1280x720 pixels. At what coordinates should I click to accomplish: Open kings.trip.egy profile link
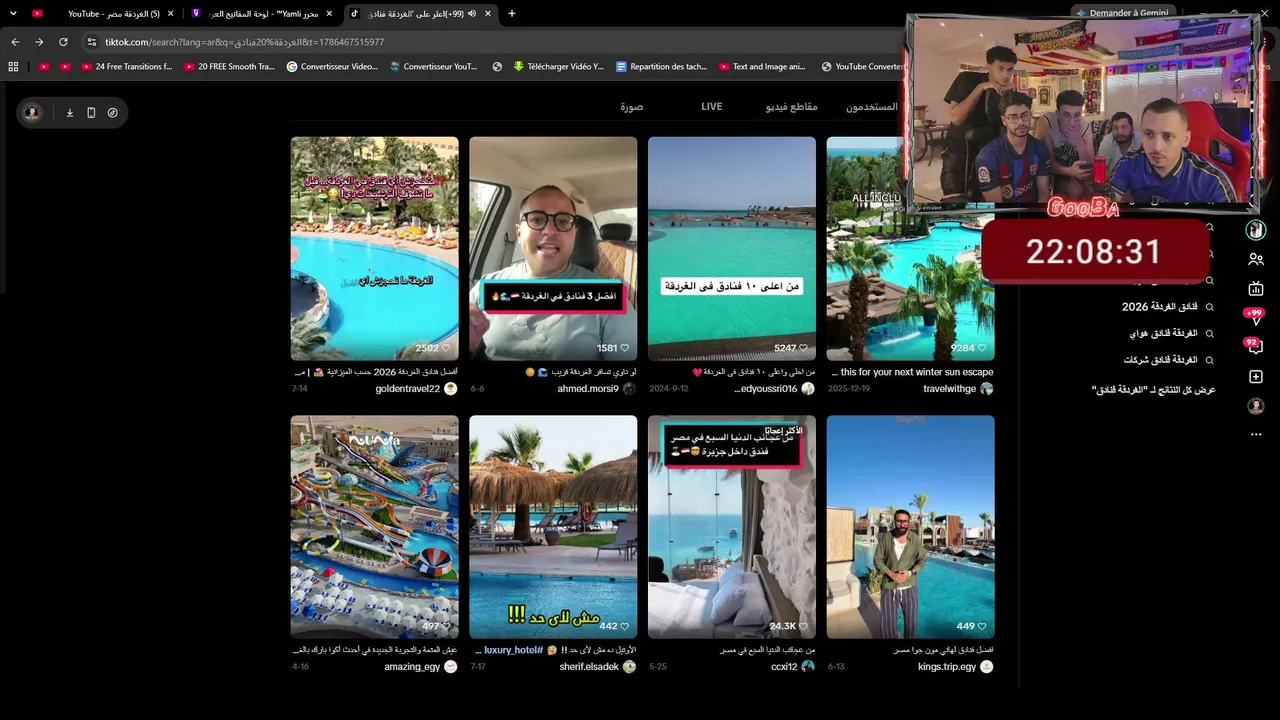pyautogui.click(x=947, y=667)
